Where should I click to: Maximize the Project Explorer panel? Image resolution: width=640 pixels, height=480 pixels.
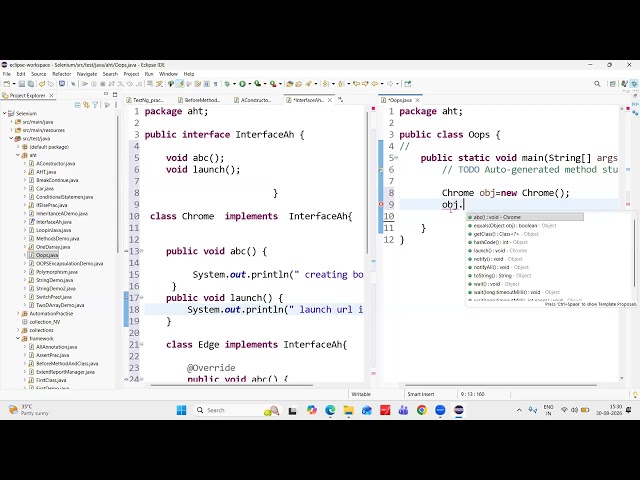click(x=115, y=95)
